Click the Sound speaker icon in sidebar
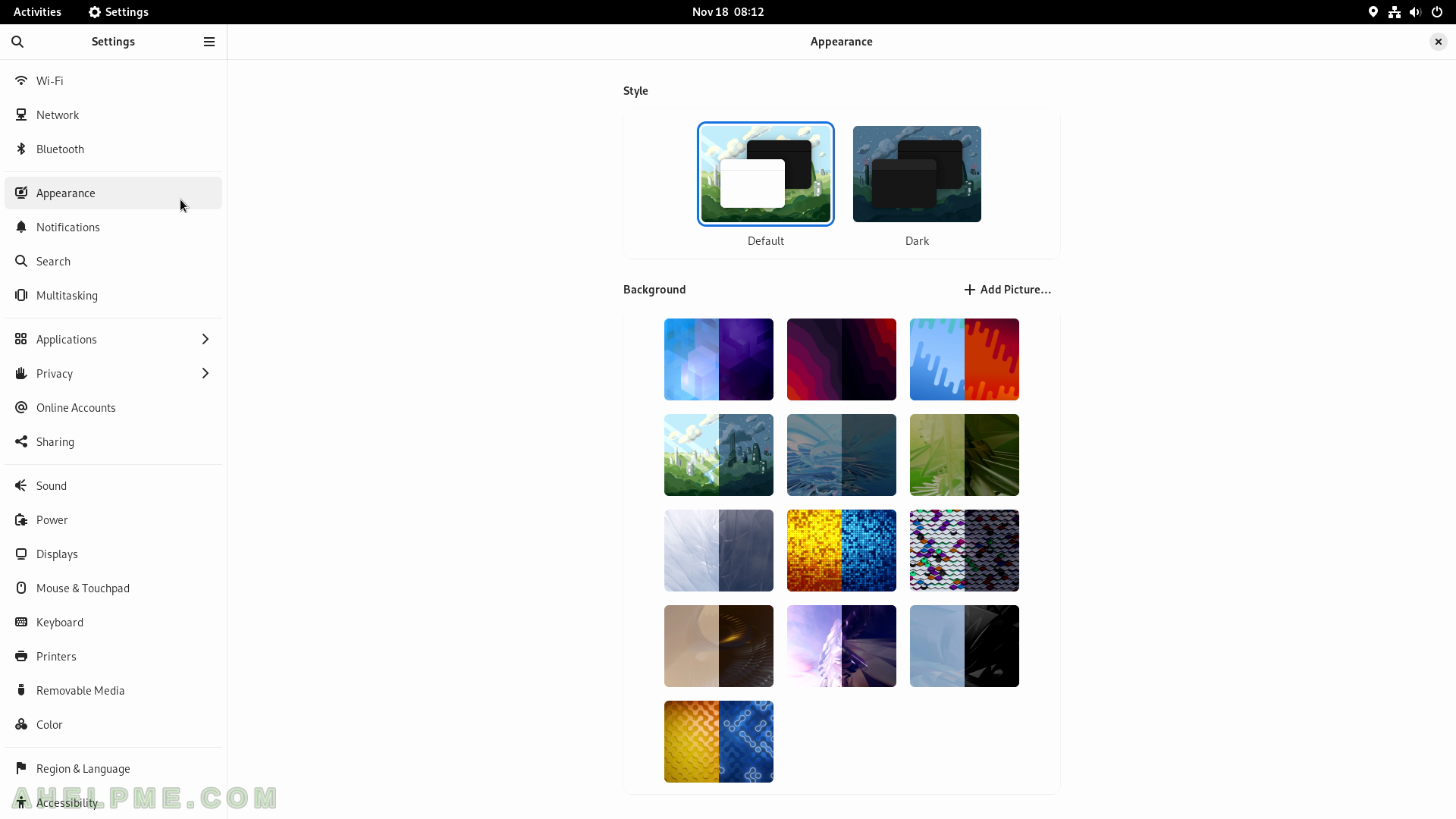Screen dimensions: 1456x819 [x=21, y=485]
